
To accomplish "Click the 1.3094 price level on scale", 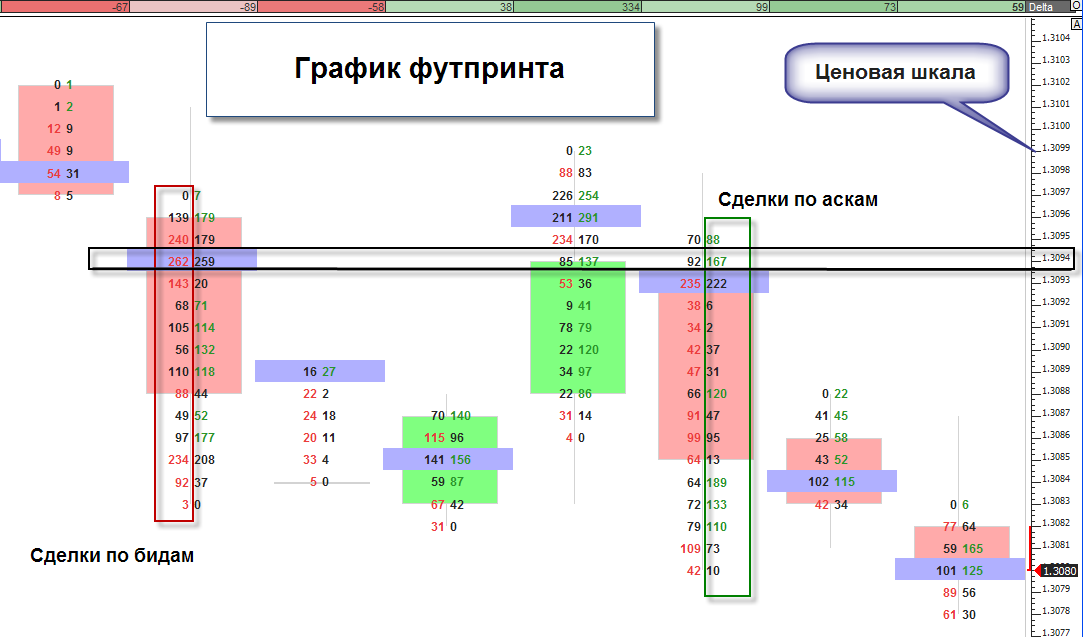I will pos(1056,258).
